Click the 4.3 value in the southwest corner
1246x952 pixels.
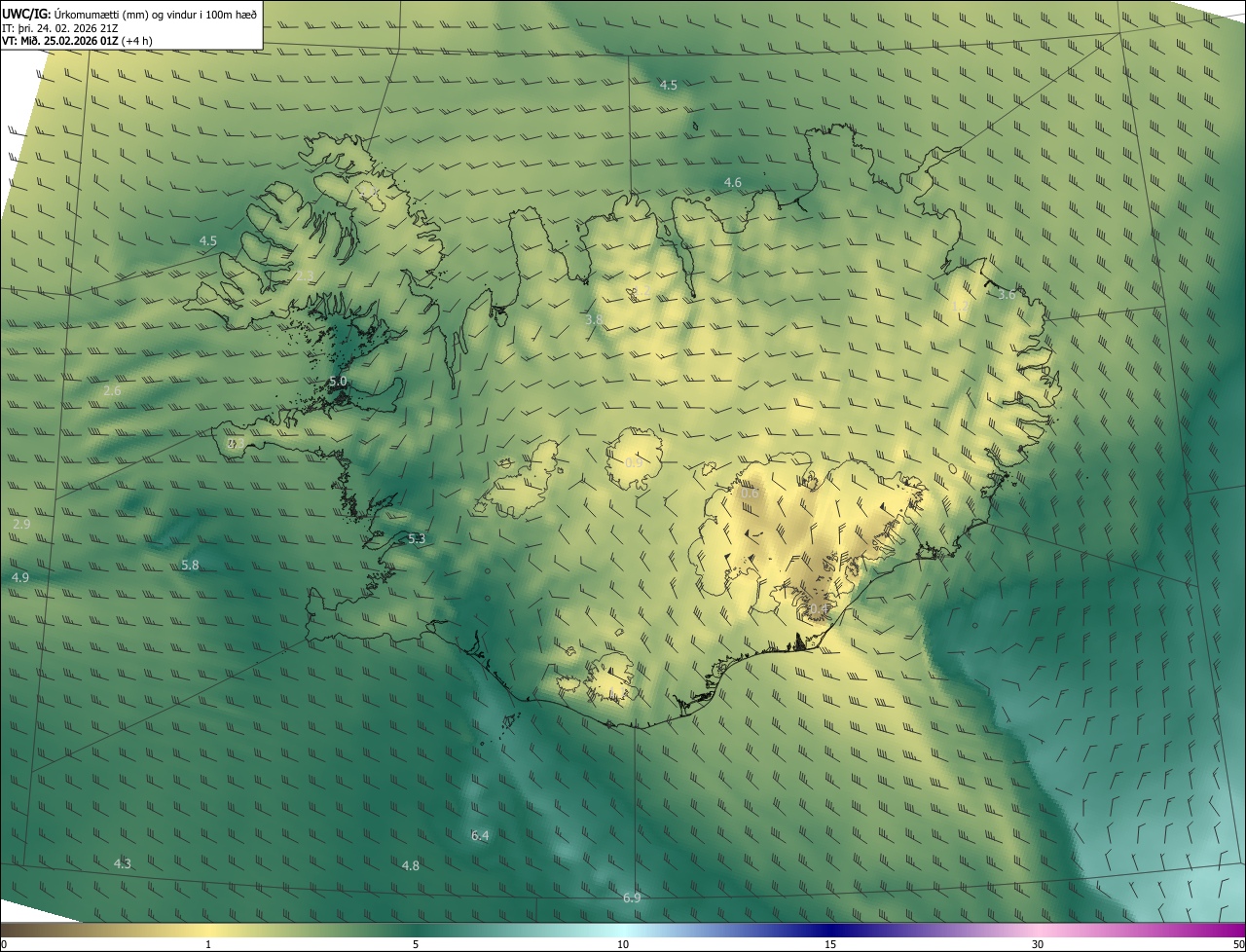pyautogui.click(x=123, y=863)
